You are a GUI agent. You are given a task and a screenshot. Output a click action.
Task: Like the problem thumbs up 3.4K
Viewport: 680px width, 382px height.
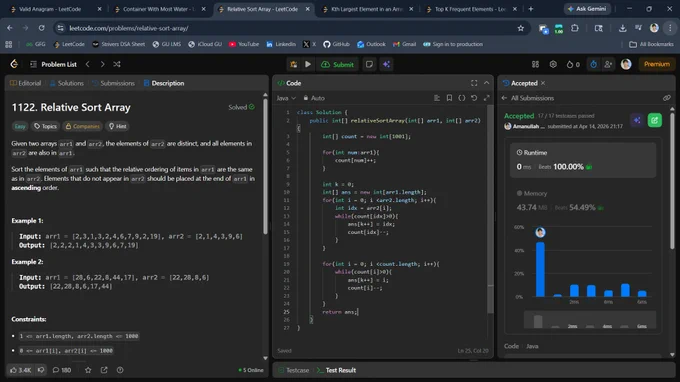click(x=20, y=370)
